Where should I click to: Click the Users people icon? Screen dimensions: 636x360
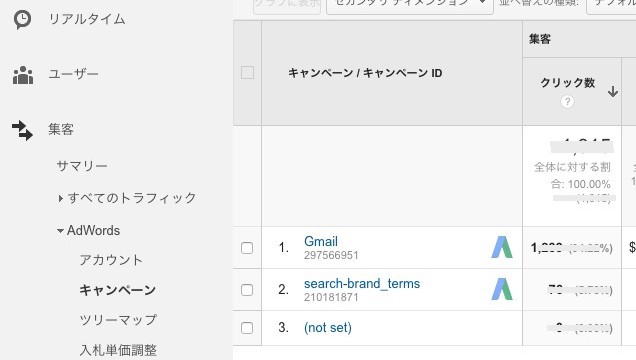(x=23, y=75)
